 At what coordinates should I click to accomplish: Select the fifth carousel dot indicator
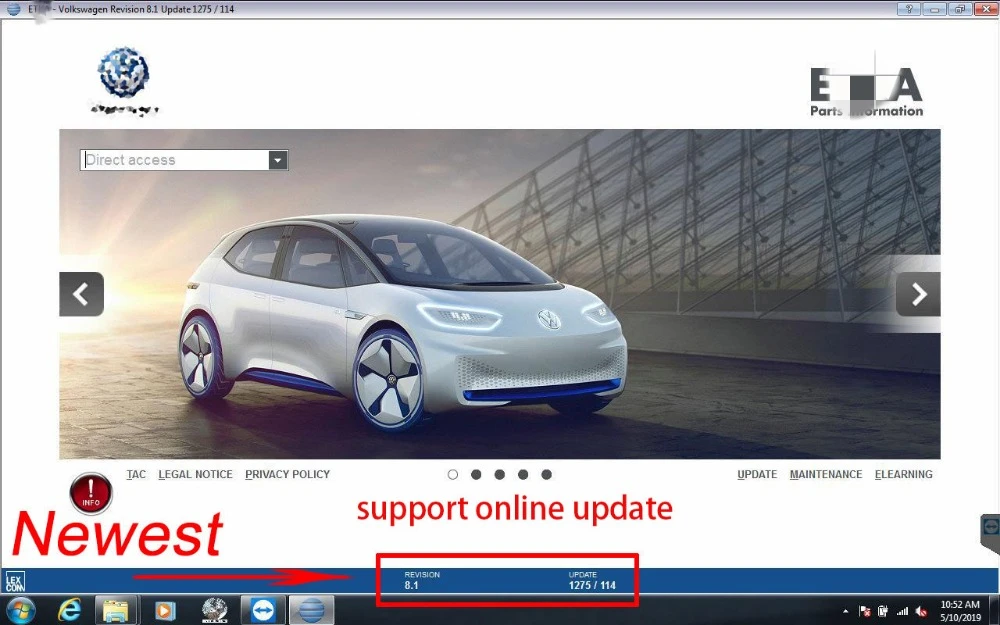coord(547,474)
